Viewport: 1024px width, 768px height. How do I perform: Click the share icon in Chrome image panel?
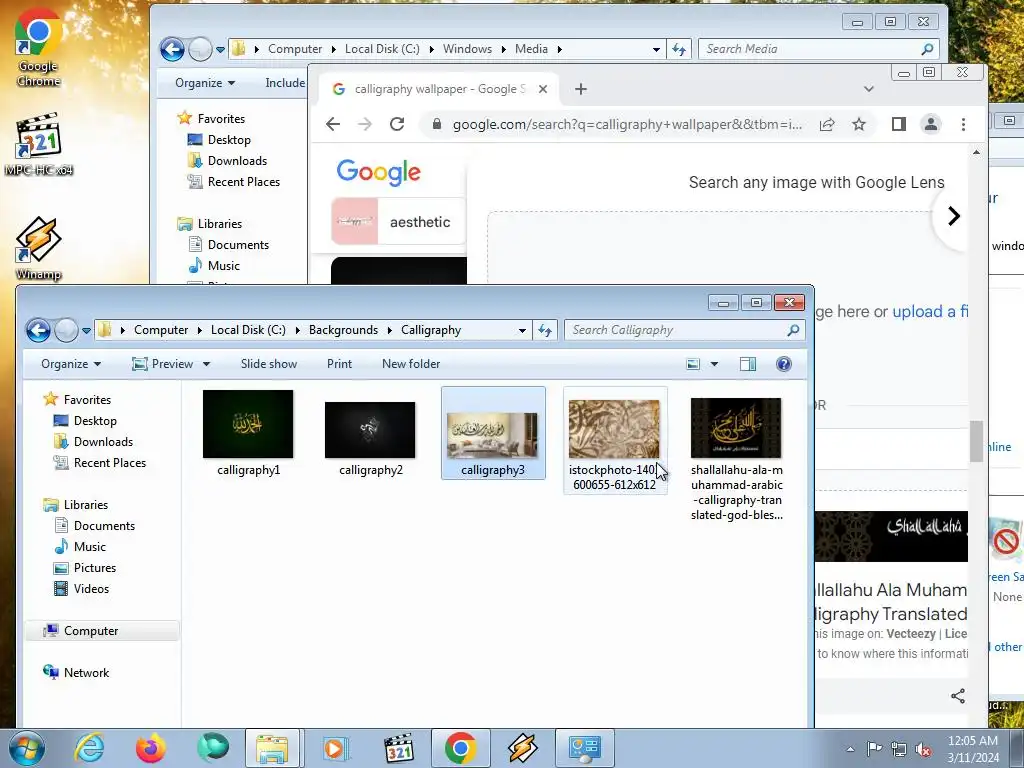coord(958,696)
